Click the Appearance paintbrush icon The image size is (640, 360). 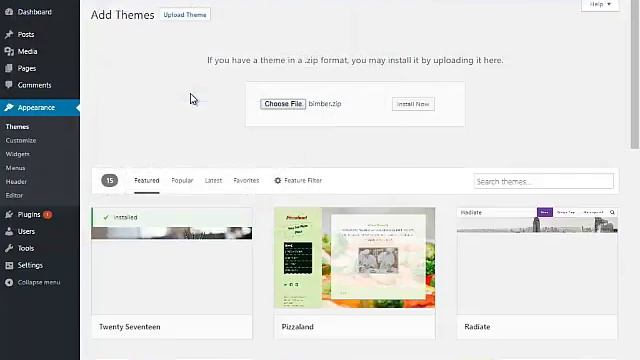(x=9, y=107)
